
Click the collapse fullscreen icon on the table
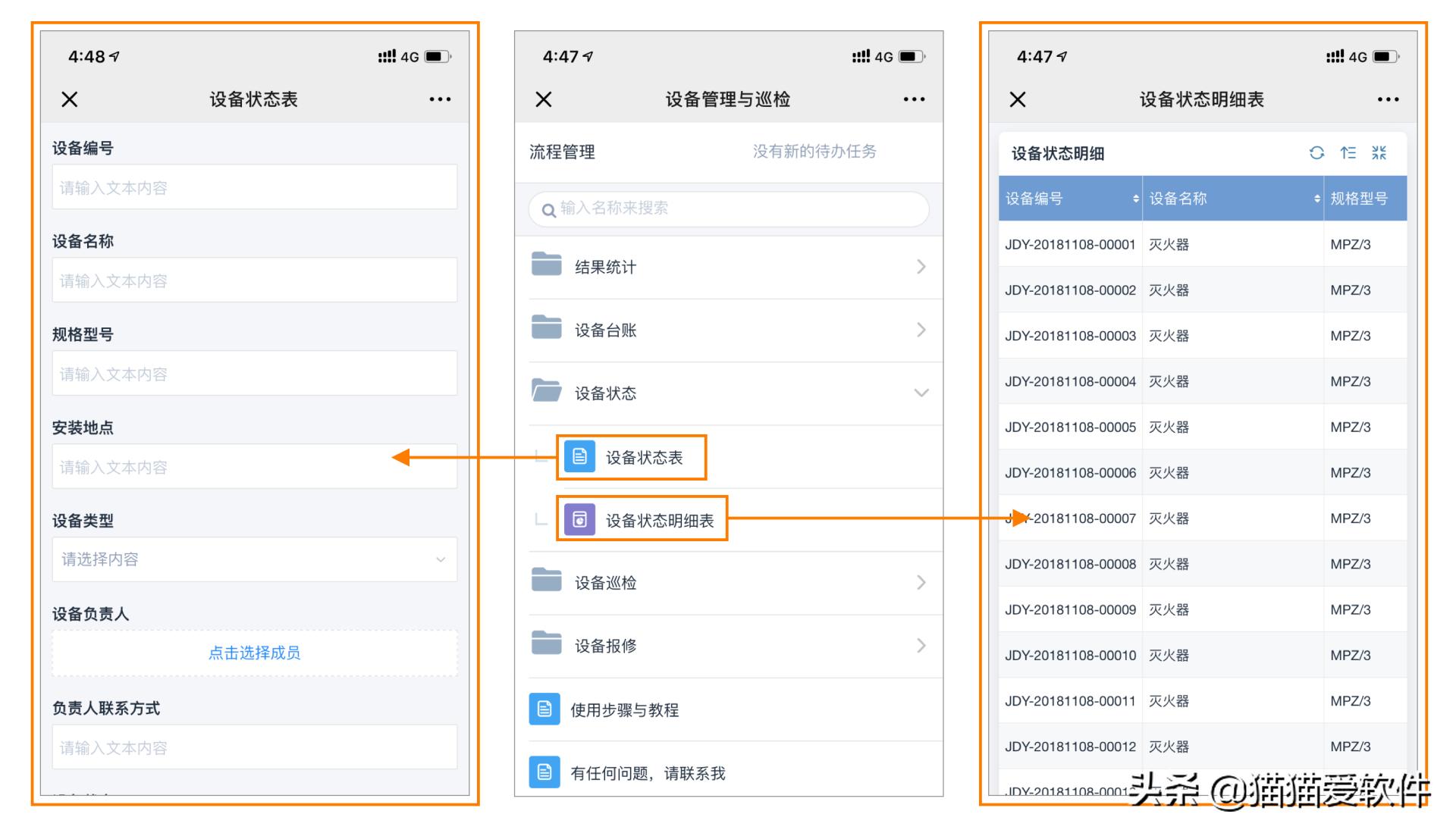[x=1380, y=152]
